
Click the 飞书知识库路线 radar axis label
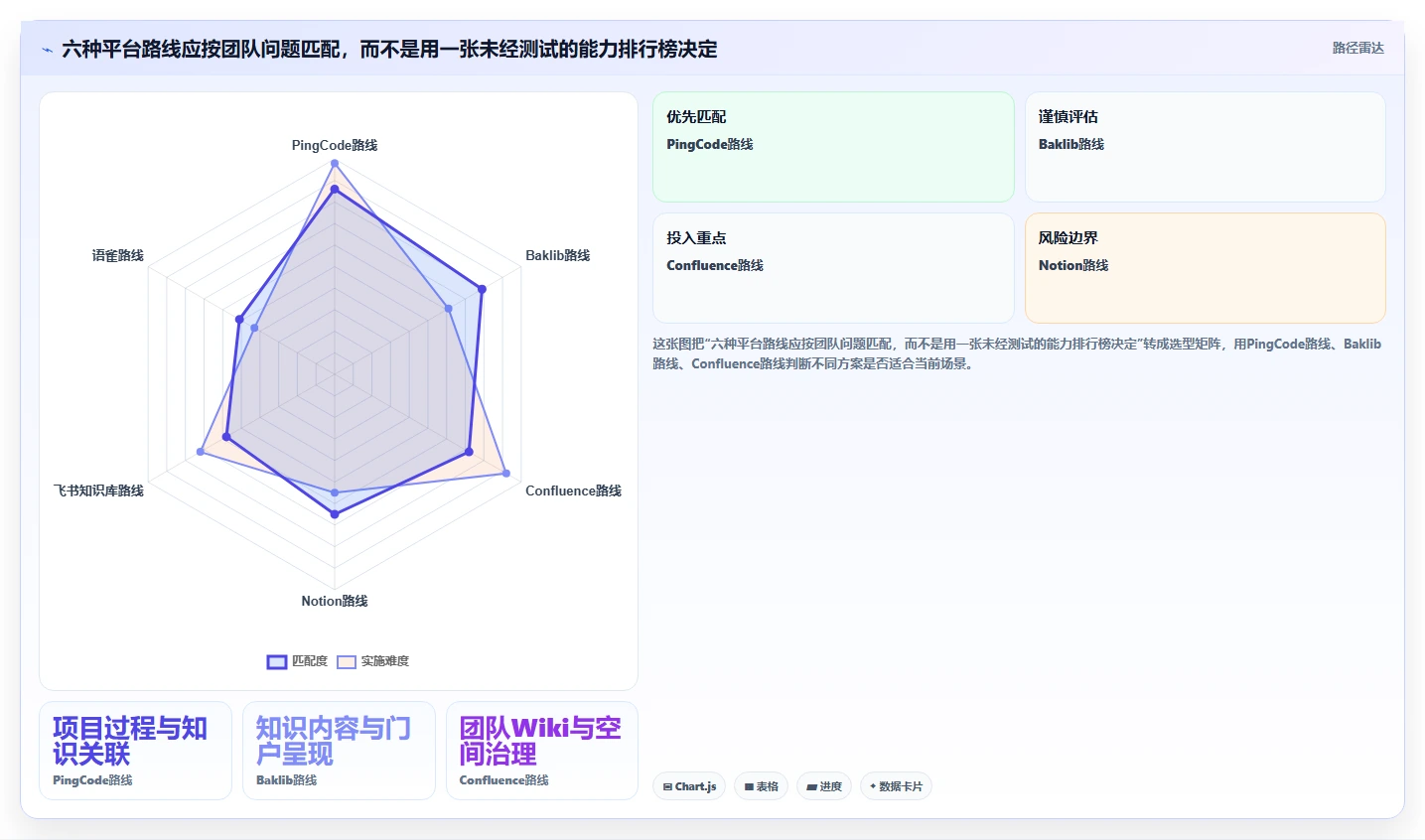coord(98,490)
